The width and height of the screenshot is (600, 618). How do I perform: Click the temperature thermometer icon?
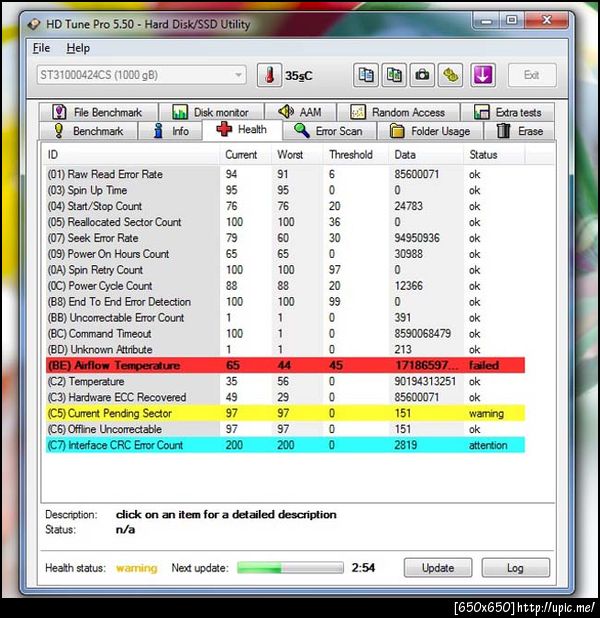click(x=270, y=75)
